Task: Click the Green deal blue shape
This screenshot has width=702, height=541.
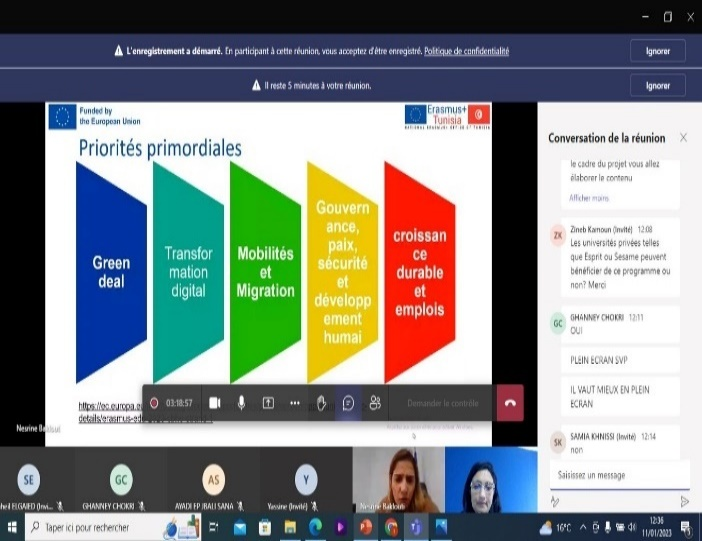Action: tap(111, 272)
